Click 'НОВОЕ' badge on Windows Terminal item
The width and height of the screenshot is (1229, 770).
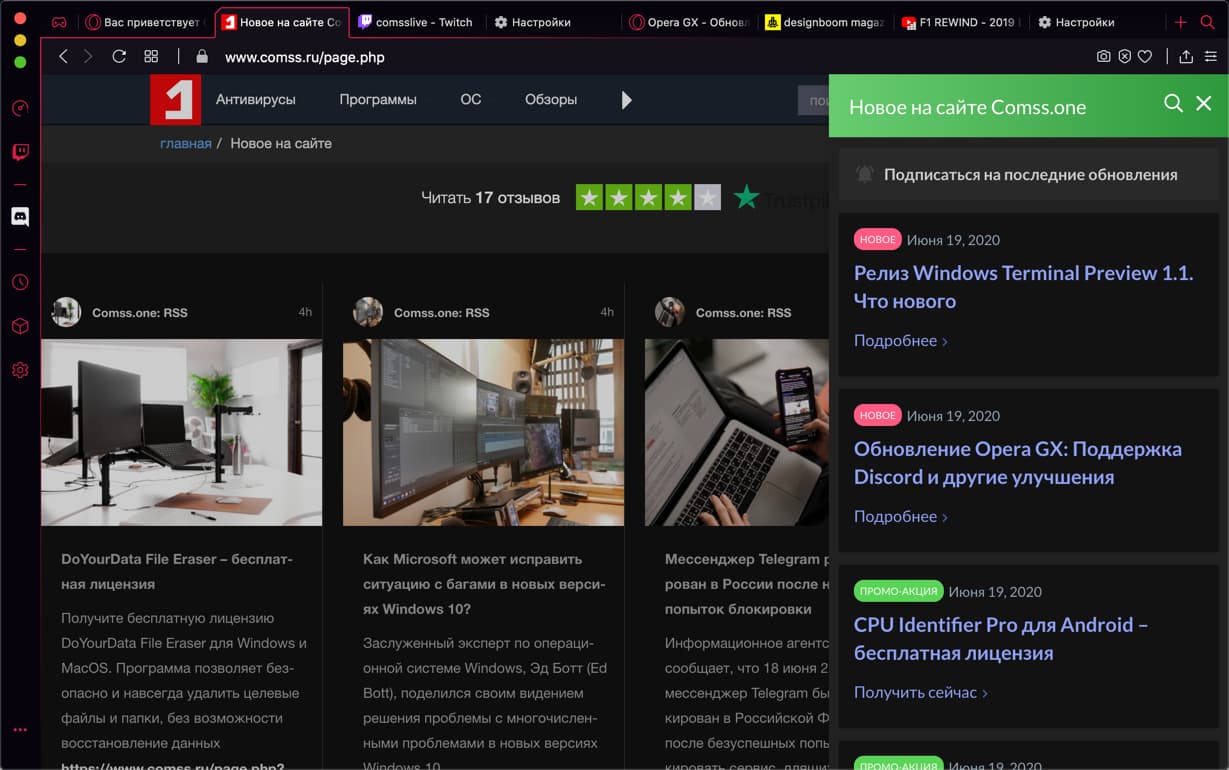coord(878,239)
